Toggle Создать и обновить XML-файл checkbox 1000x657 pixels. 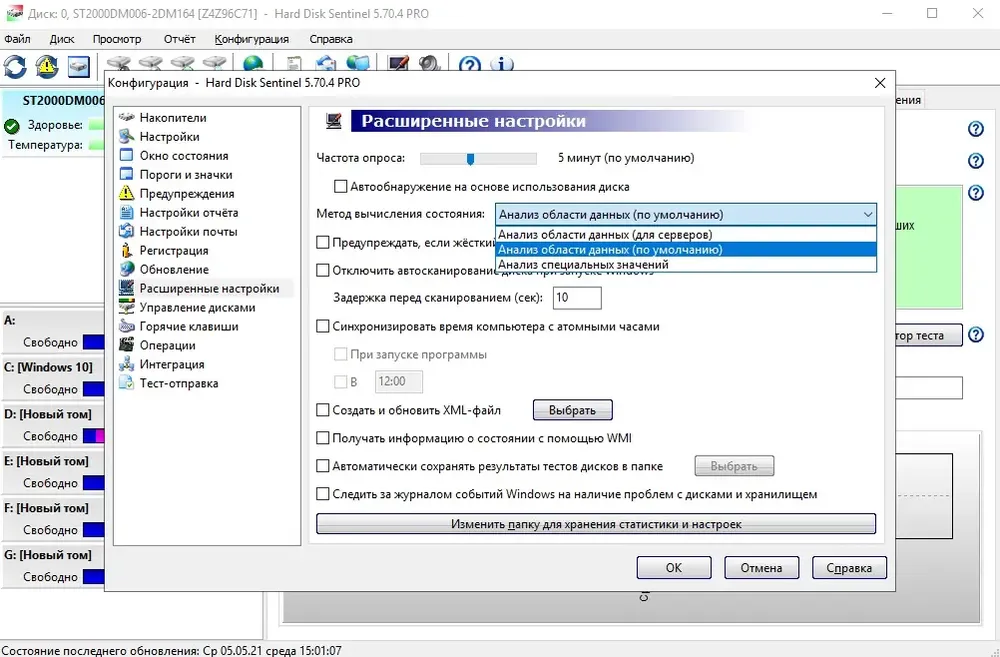pos(323,410)
